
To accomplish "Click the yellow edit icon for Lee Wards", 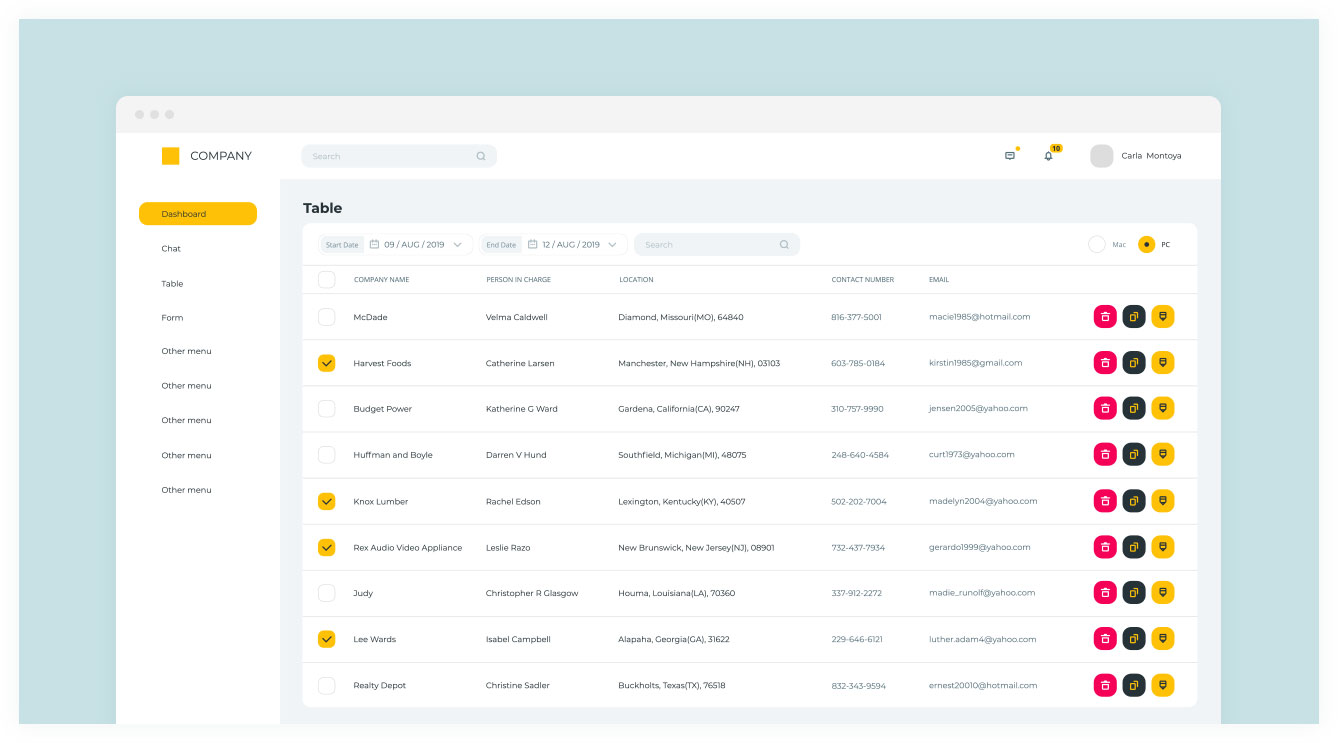I will coord(1162,638).
